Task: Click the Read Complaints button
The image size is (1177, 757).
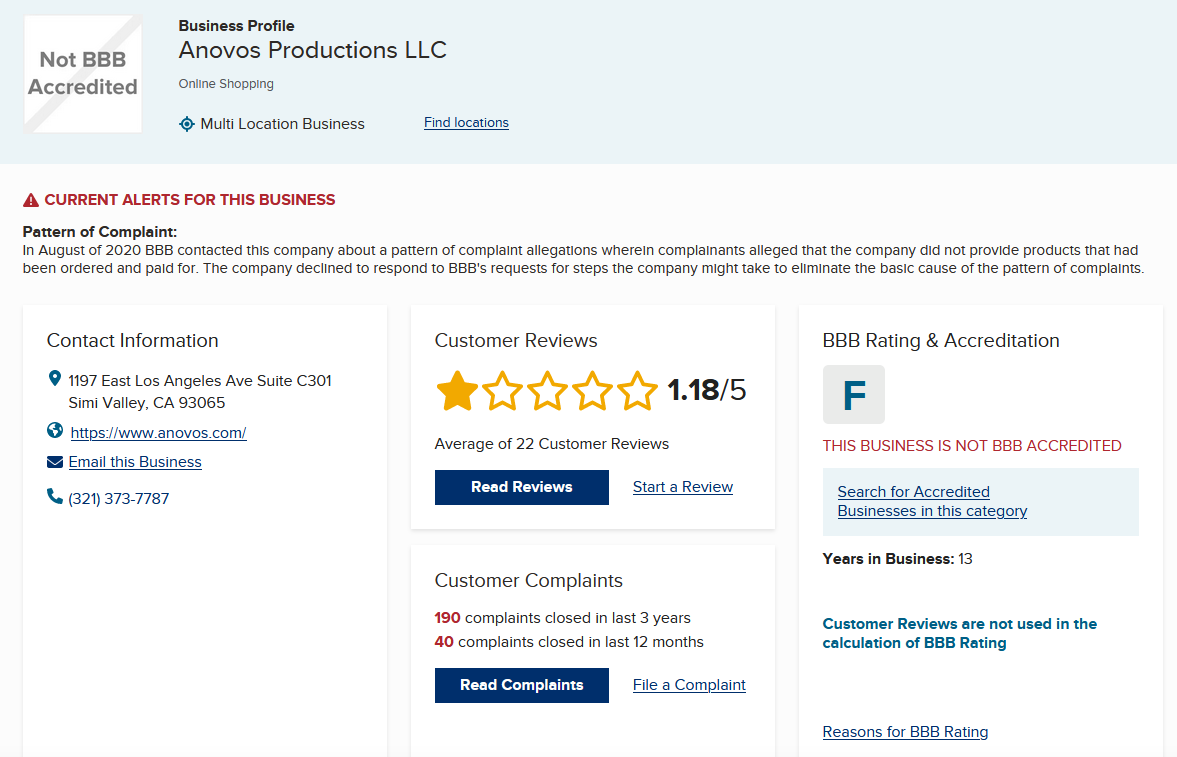Action: 522,685
